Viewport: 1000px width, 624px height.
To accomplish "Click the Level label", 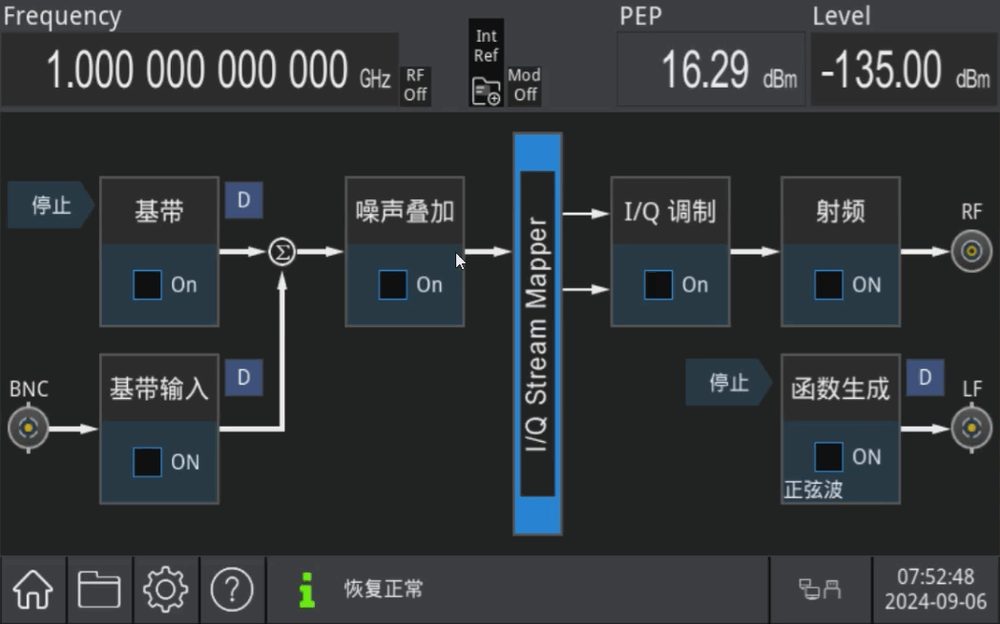I will 841,16.
